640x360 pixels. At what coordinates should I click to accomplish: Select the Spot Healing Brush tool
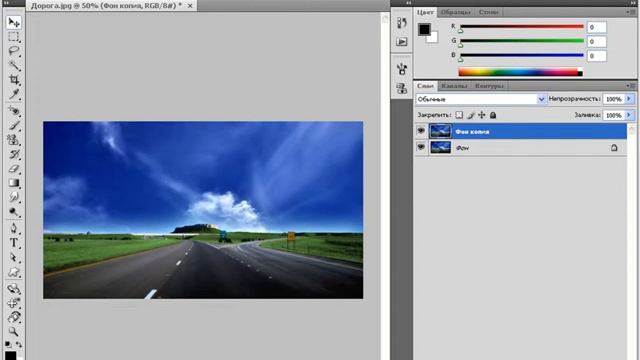[x=14, y=111]
